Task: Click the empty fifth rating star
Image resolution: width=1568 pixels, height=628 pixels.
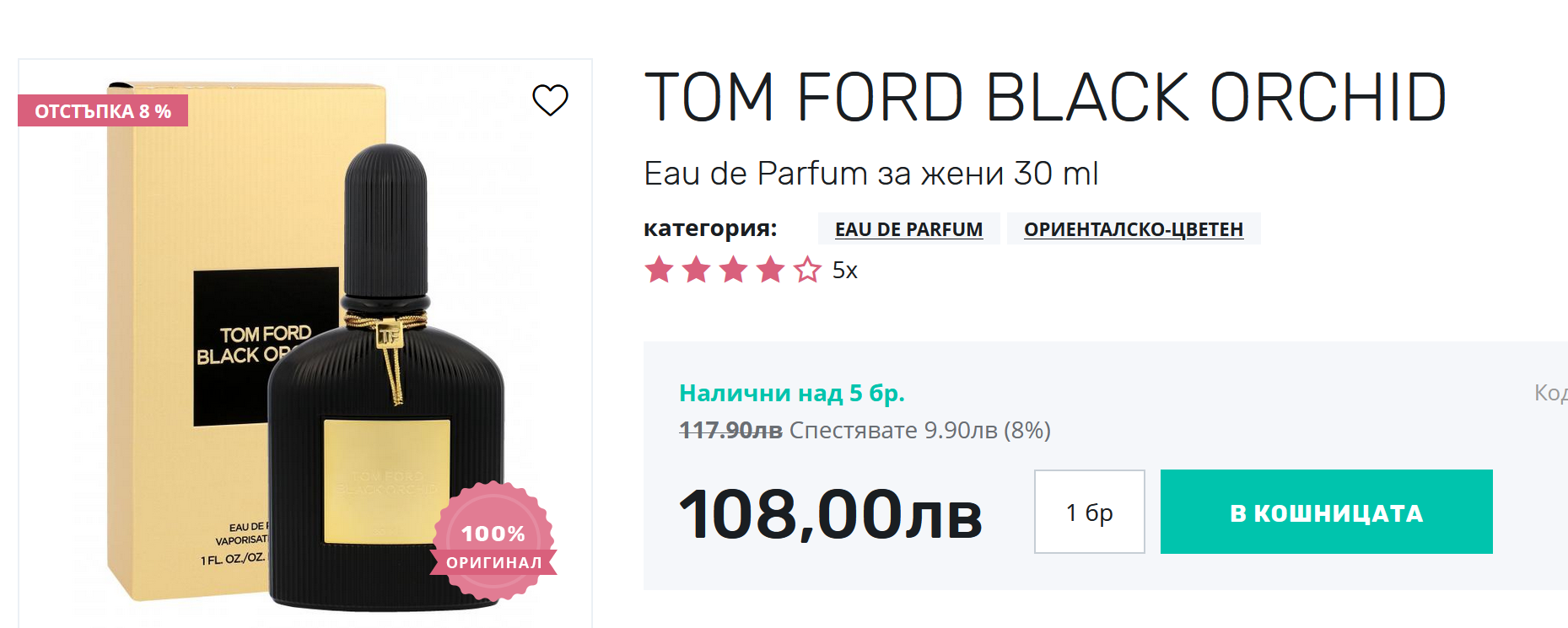Action: point(807,271)
